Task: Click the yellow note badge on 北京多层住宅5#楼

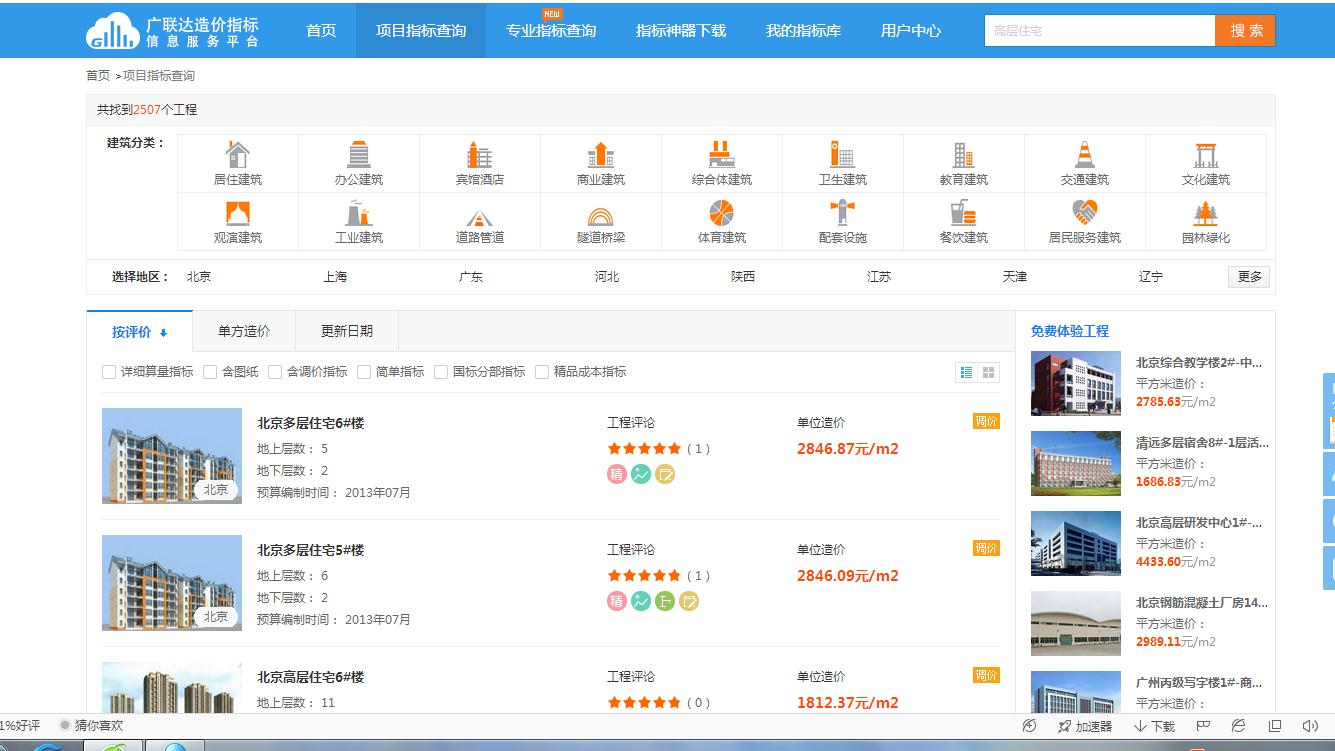Action: (689, 601)
